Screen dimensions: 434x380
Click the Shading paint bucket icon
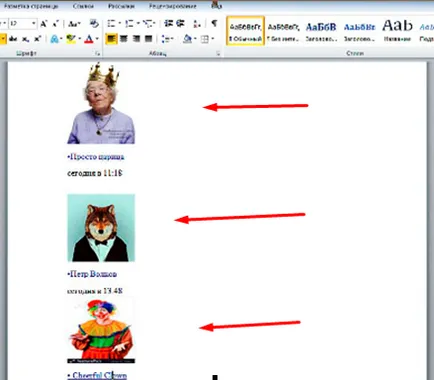187,39
